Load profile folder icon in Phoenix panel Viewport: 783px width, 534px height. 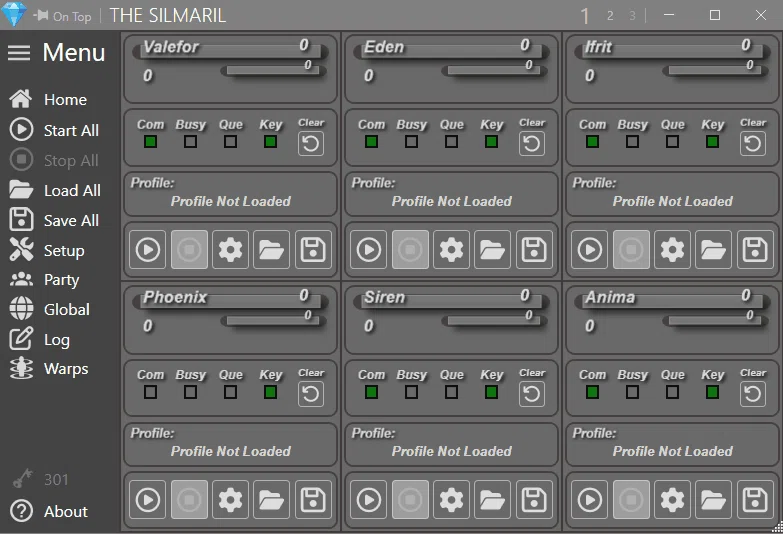pos(272,500)
